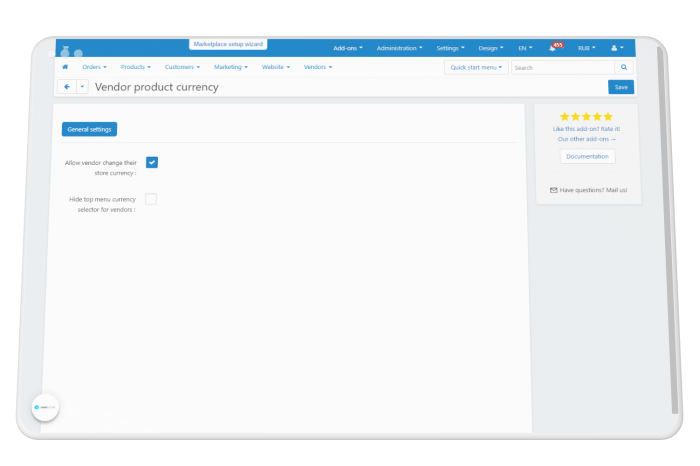Click the Save button
The width and height of the screenshot is (700, 466).
[621, 87]
